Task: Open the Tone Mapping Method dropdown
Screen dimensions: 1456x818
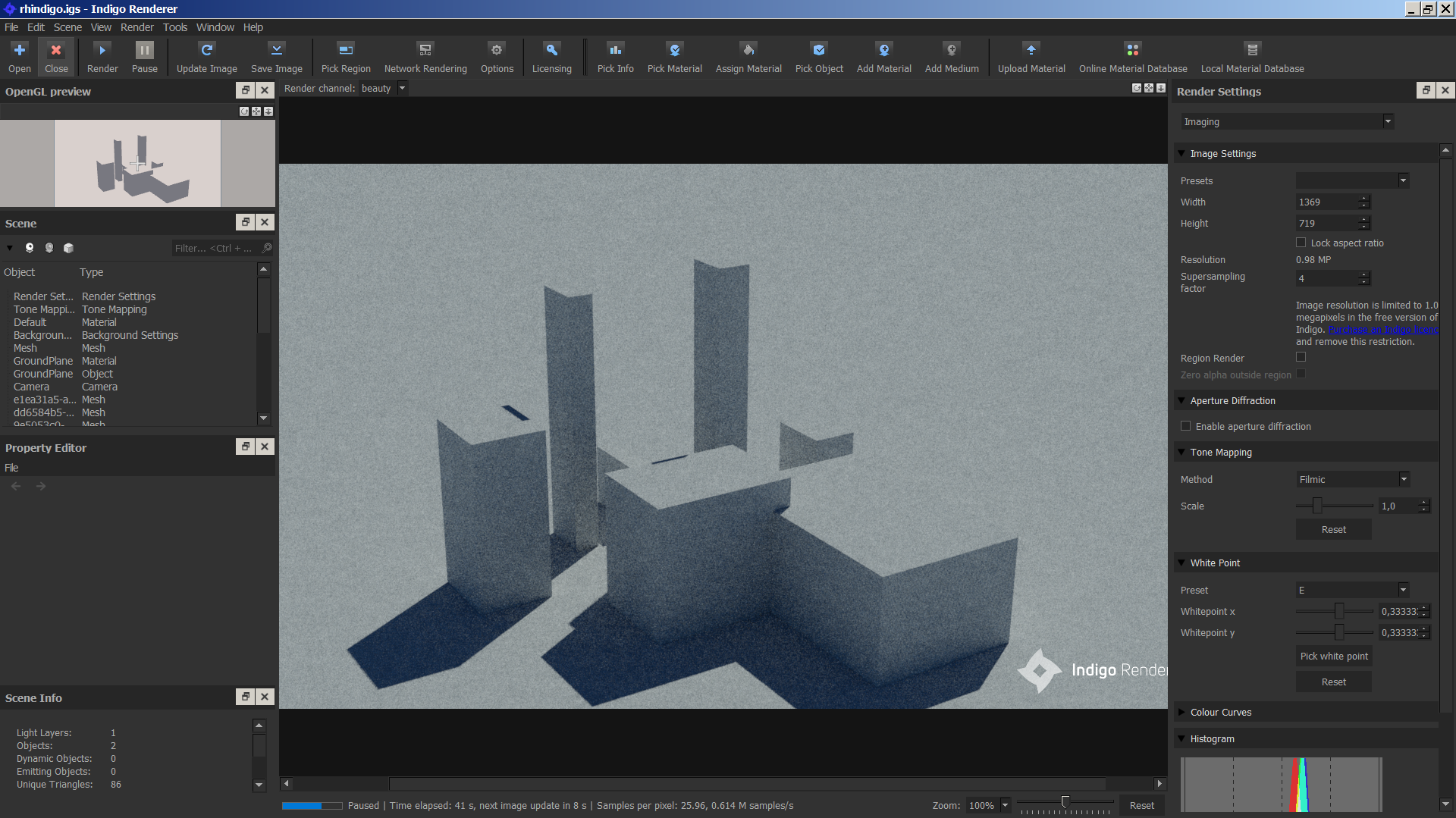Action: (x=1352, y=479)
